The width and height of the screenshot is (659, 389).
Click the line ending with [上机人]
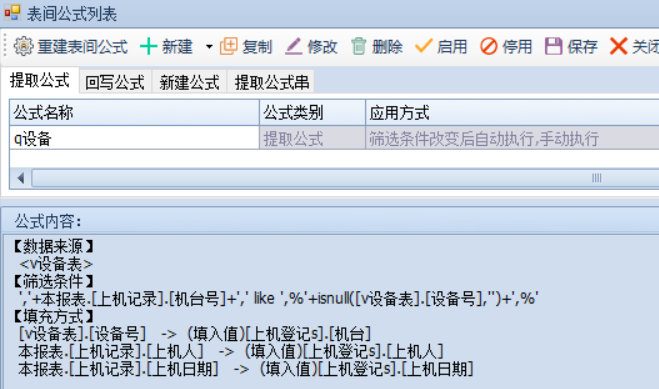point(231,351)
